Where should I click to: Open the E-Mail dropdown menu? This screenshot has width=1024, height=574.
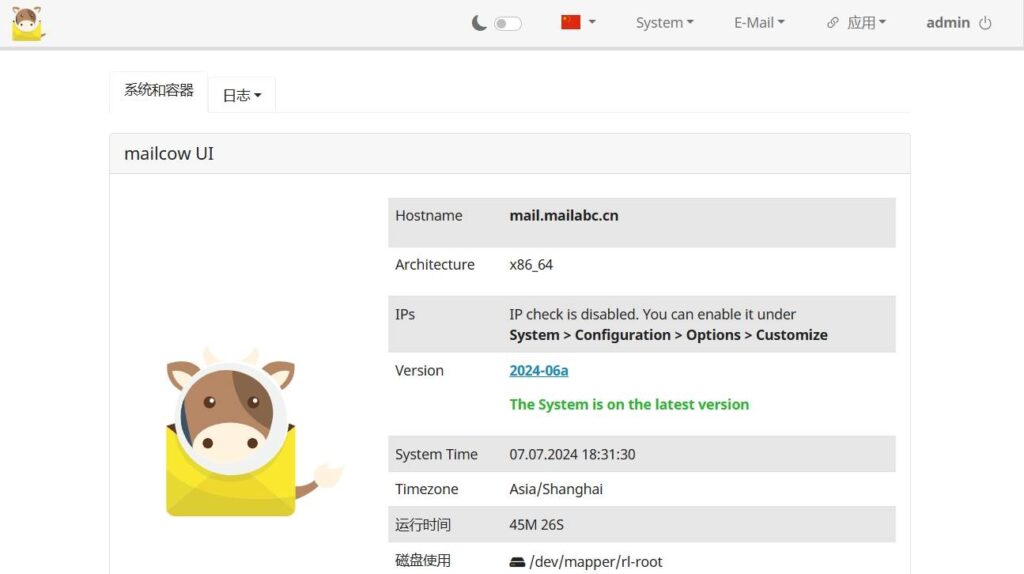(759, 23)
